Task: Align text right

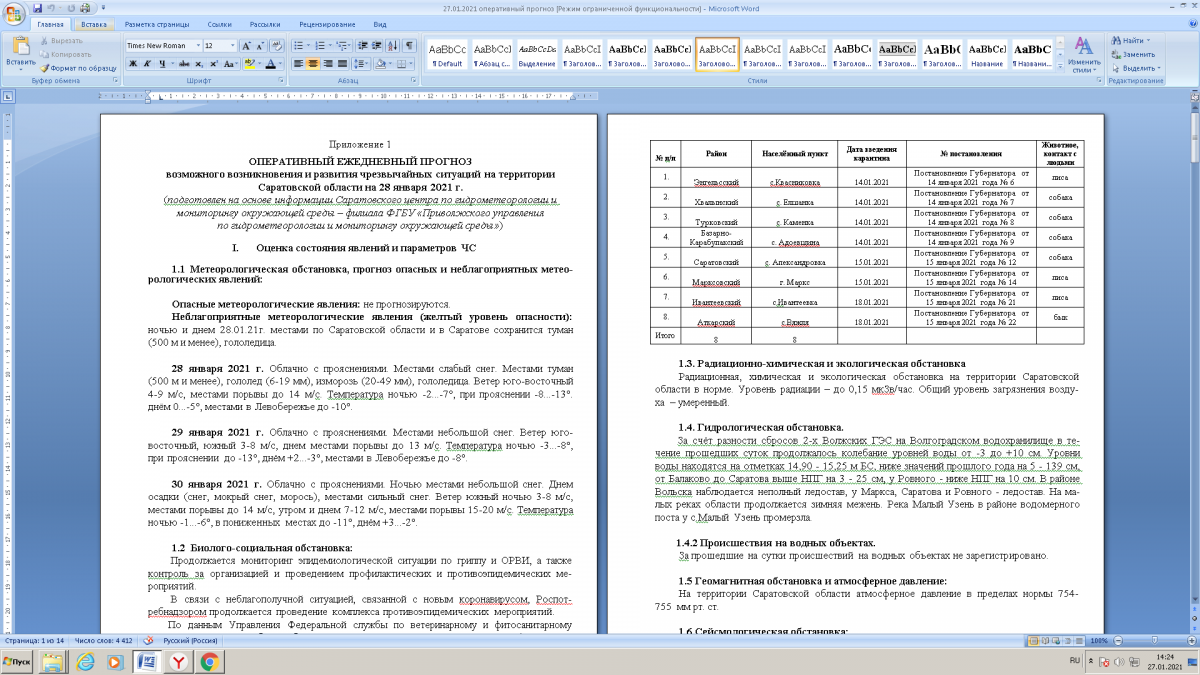Action: pos(327,63)
